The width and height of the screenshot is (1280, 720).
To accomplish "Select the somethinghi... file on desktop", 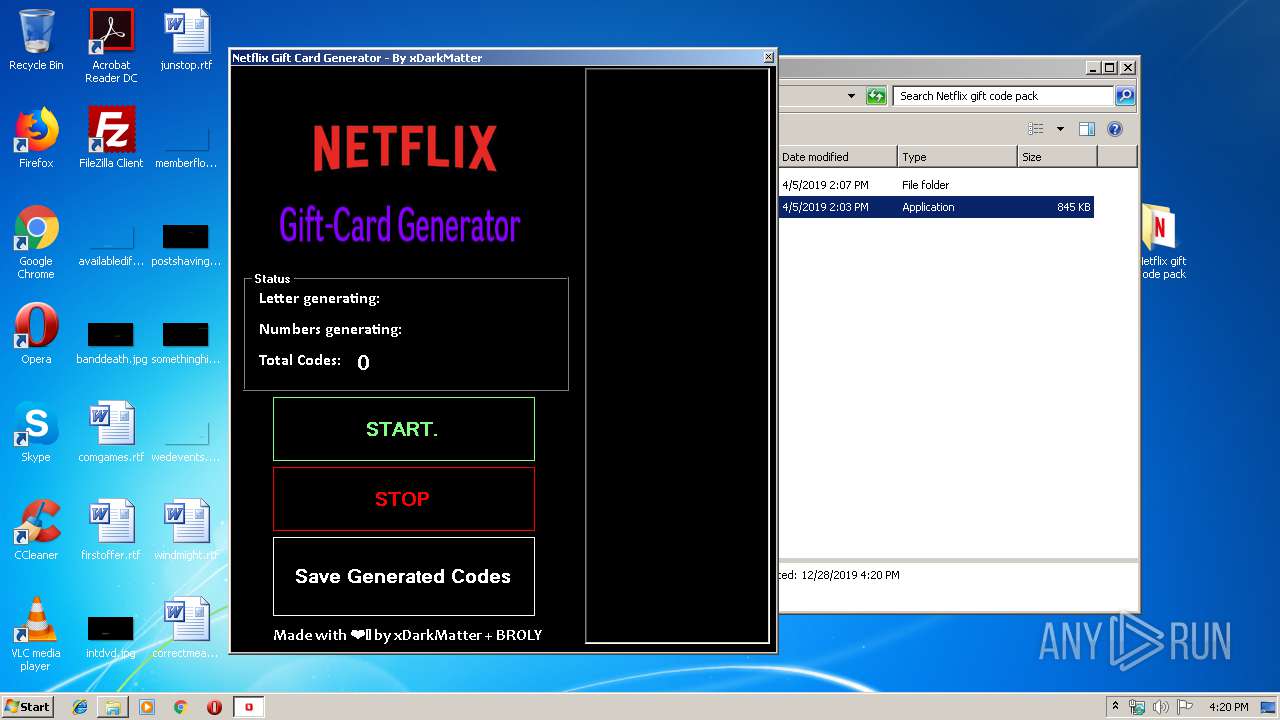I will click(x=186, y=341).
